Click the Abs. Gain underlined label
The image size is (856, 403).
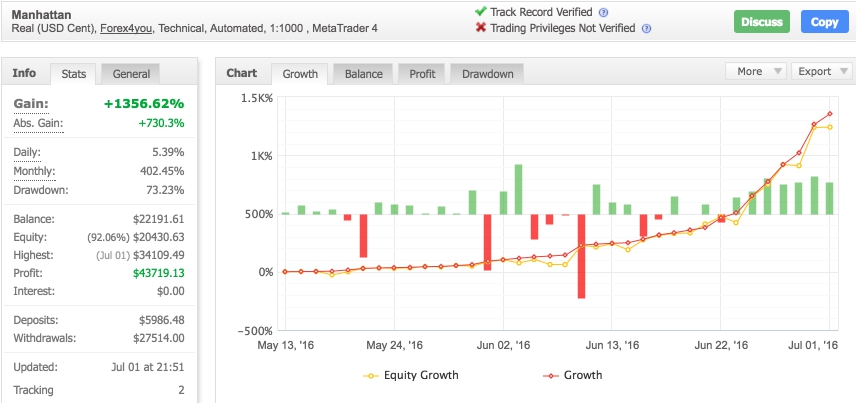37,123
